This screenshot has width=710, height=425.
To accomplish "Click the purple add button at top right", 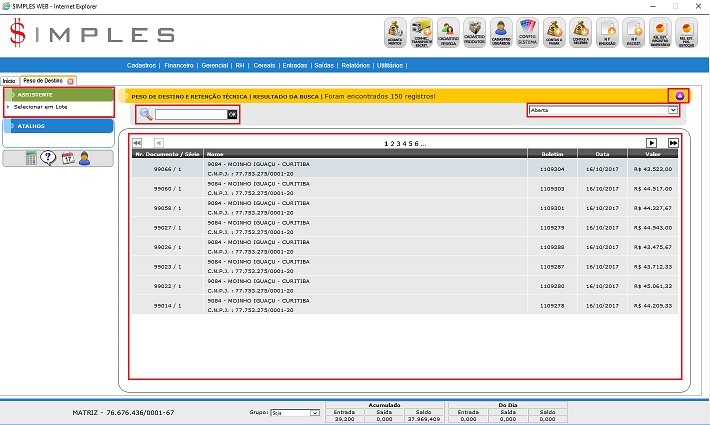I will pos(680,96).
